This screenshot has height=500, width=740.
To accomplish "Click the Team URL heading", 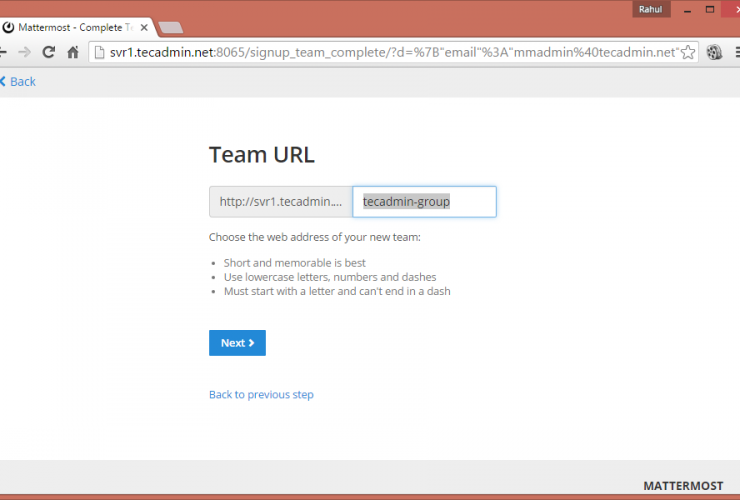I will (x=261, y=154).
